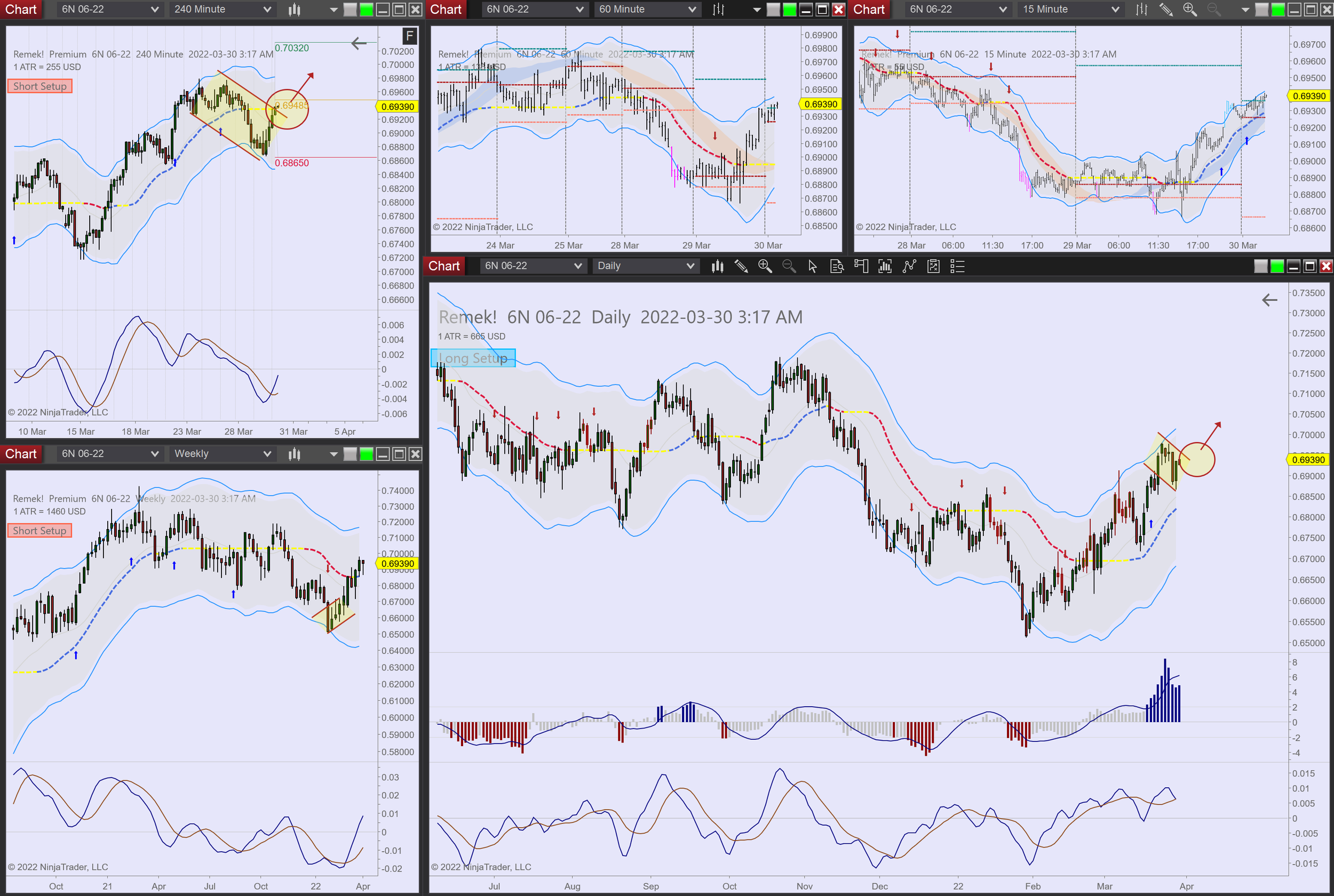This screenshot has width=1334, height=896.
Task: Click the Long Setup label on Daily chart
Action: tap(473, 358)
